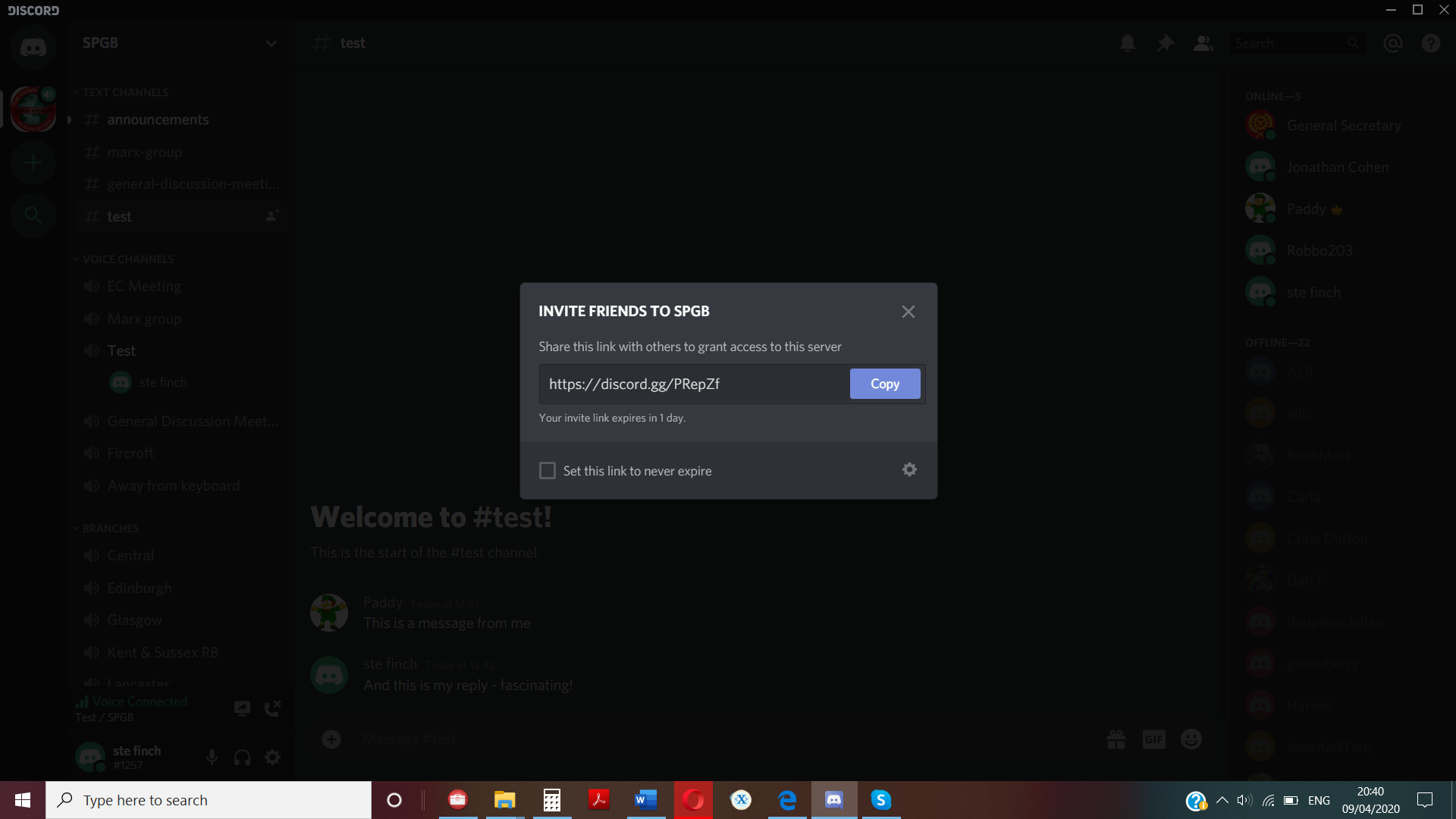The width and height of the screenshot is (1456, 819).
Task: Open Calculator from taskbar
Action: point(551,800)
